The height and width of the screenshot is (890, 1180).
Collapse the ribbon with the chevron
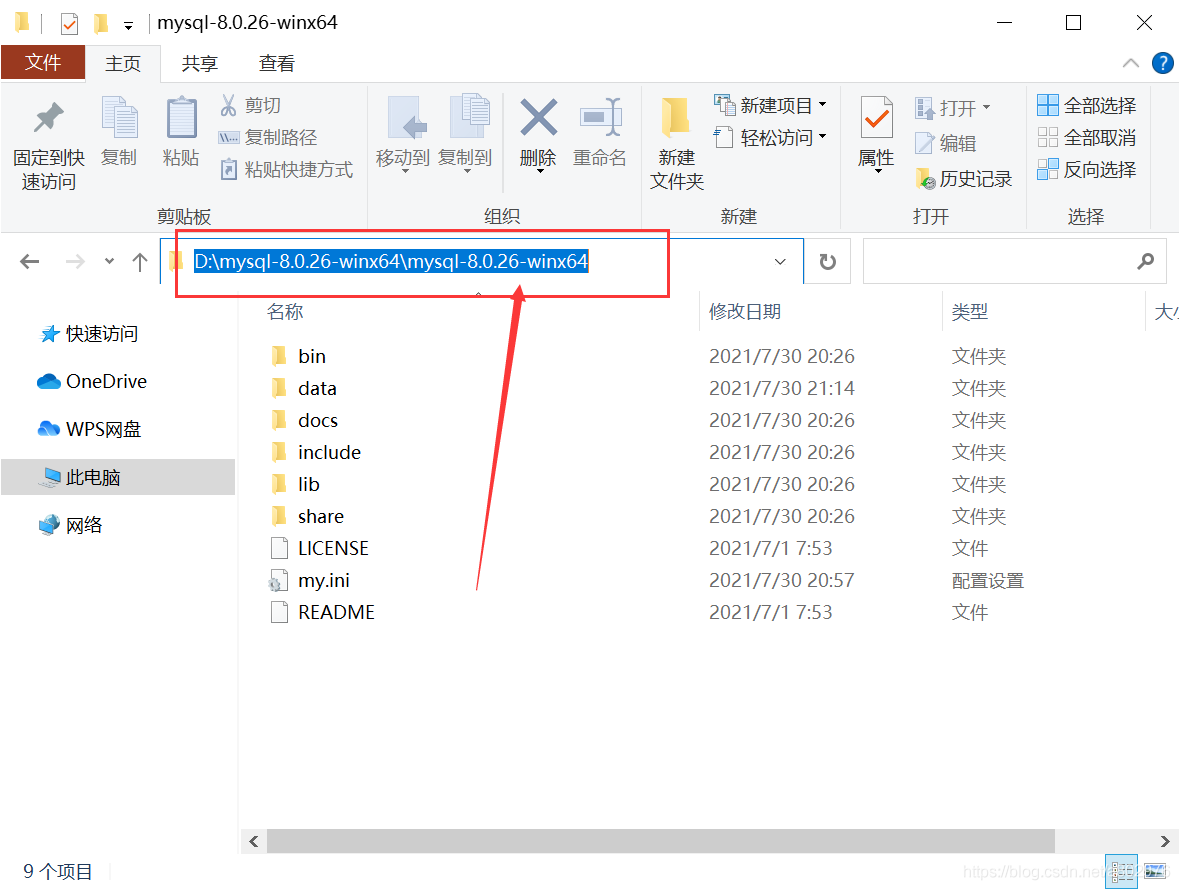click(x=1130, y=63)
